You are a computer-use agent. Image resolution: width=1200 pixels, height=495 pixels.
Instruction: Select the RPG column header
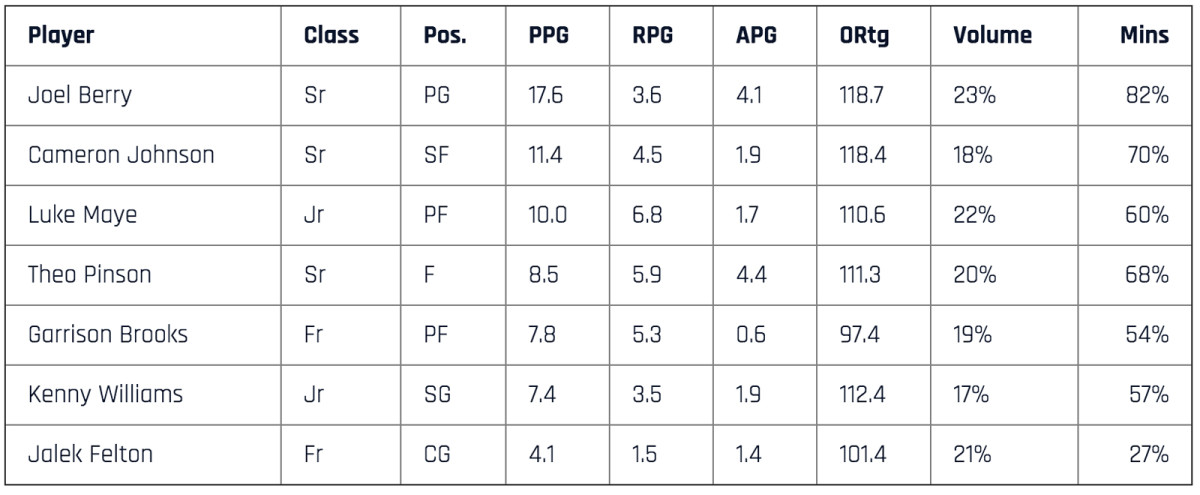click(x=652, y=36)
